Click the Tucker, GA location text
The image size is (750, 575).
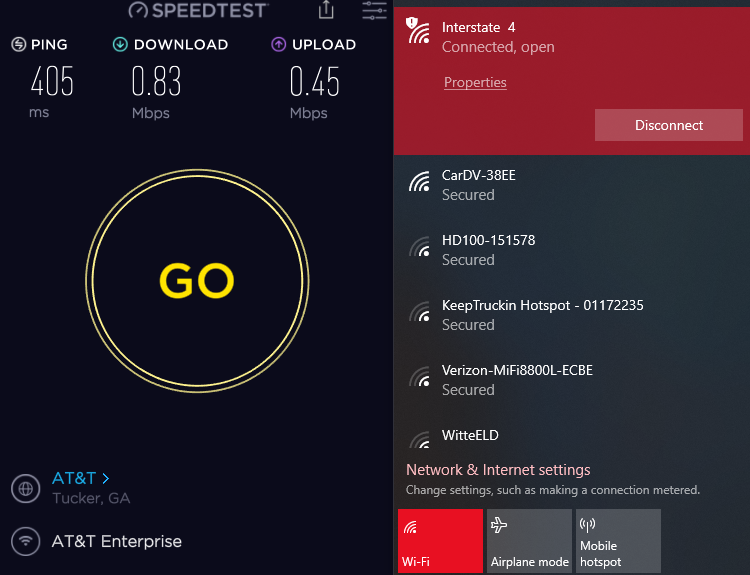coord(91,498)
